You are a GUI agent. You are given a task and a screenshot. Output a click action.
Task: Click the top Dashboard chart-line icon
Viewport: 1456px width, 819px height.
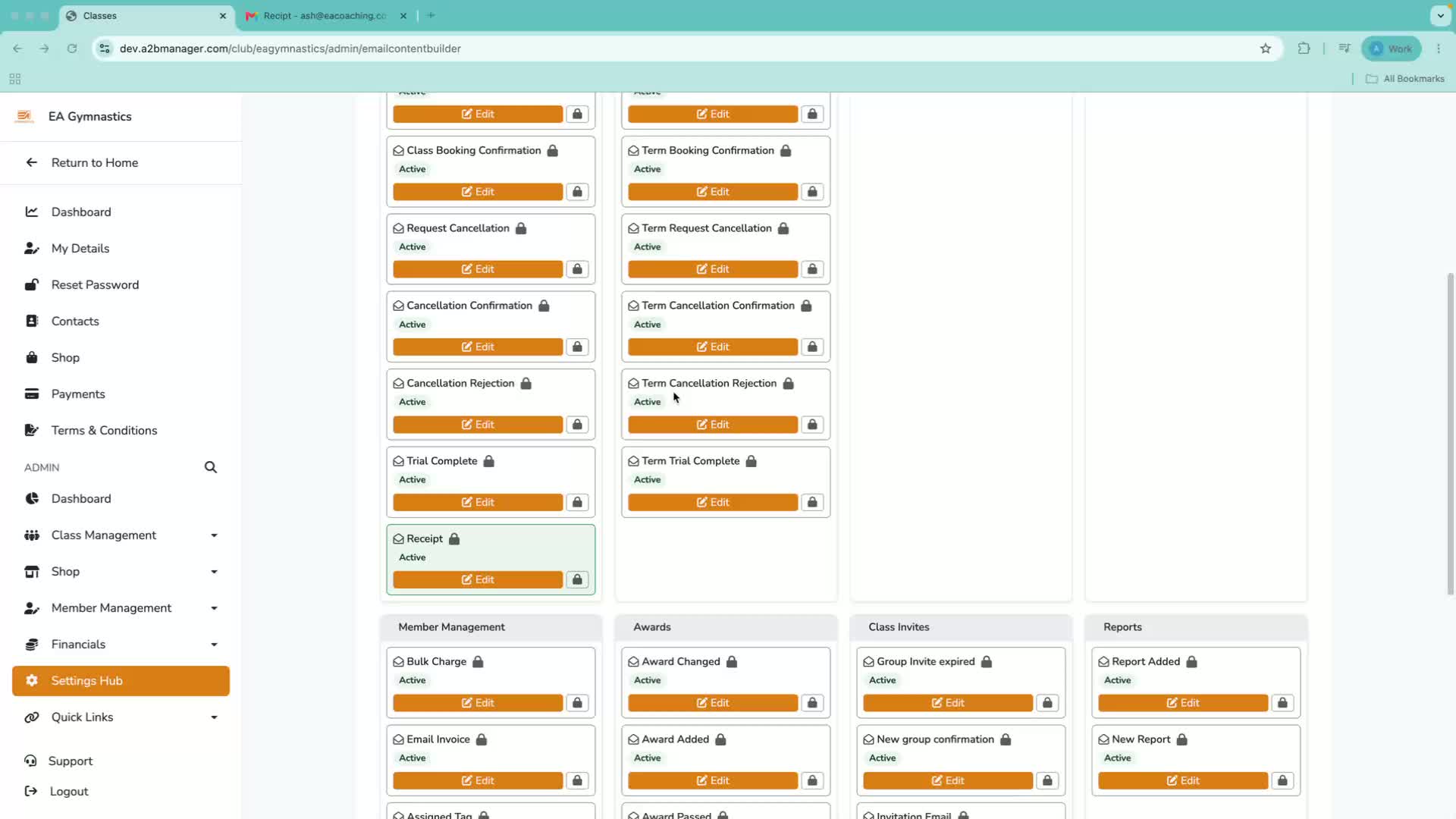(x=32, y=212)
